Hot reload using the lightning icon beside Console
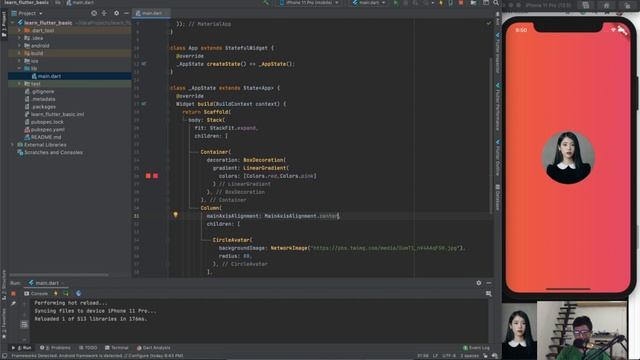Image resolution: width=640 pixels, height=360 pixels. pyautogui.click(x=56, y=293)
